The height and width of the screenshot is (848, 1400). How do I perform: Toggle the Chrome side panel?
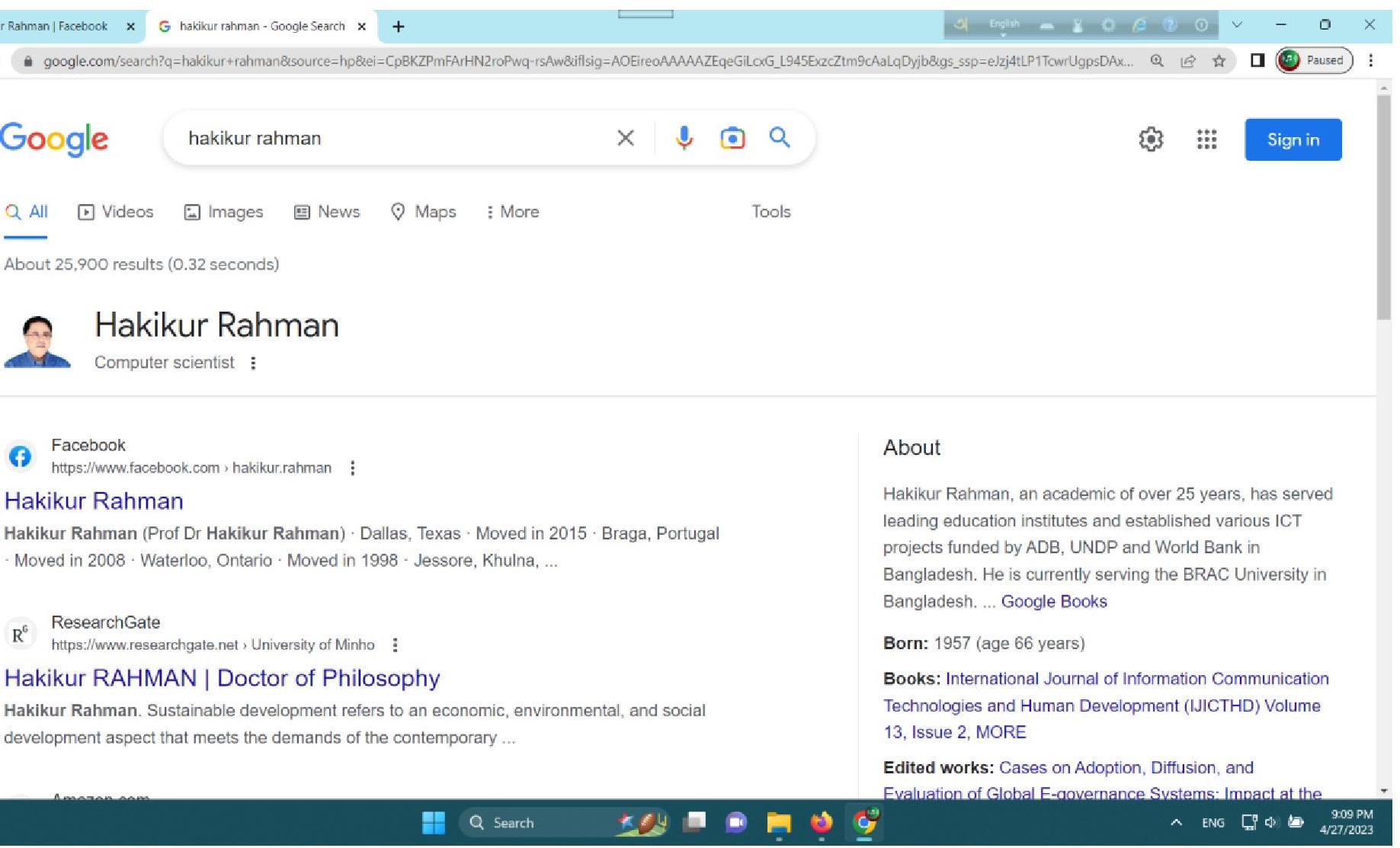(x=1257, y=60)
